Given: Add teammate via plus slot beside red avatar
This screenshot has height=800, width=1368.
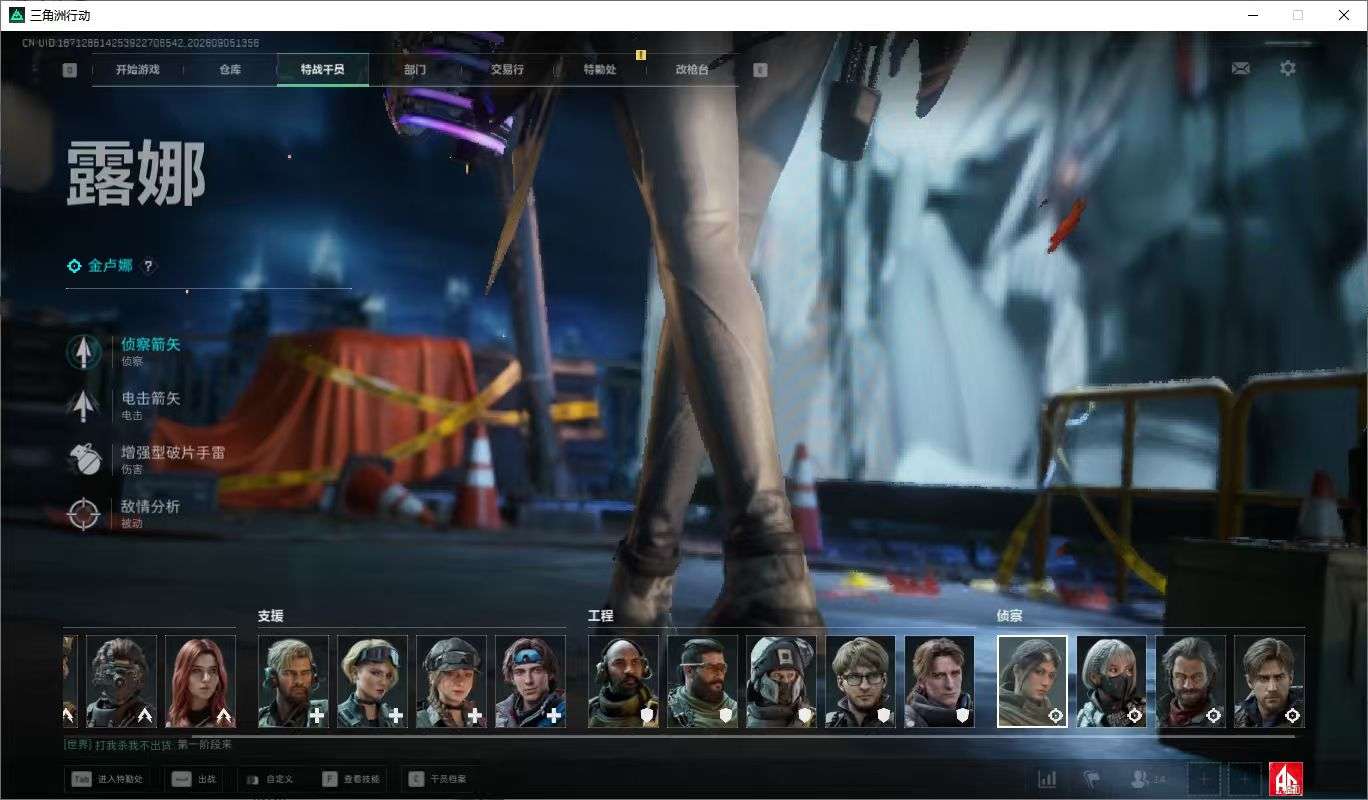Looking at the screenshot, I should (x=1244, y=779).
